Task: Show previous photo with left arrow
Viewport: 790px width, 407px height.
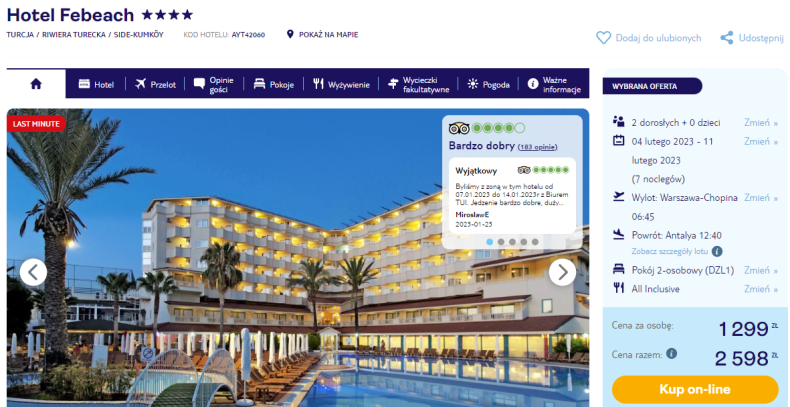Action: (33, 273)
